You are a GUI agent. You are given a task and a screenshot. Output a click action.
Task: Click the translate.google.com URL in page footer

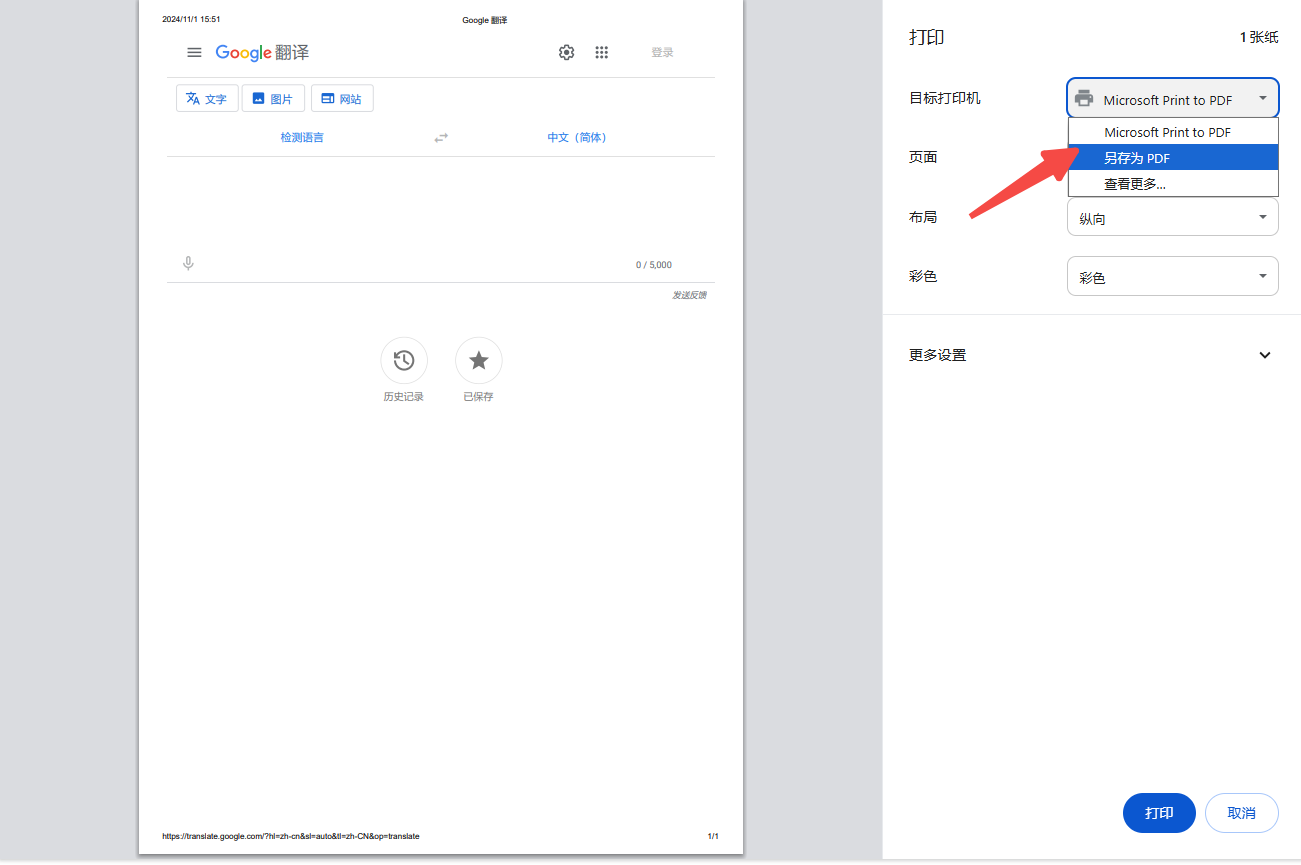[x=291, y=836]
